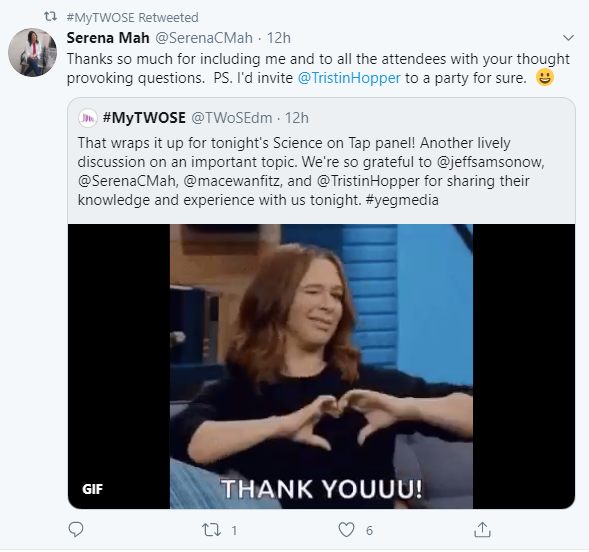Click the #MyTWOSE Retweeted label

click(x=133, y=17)
